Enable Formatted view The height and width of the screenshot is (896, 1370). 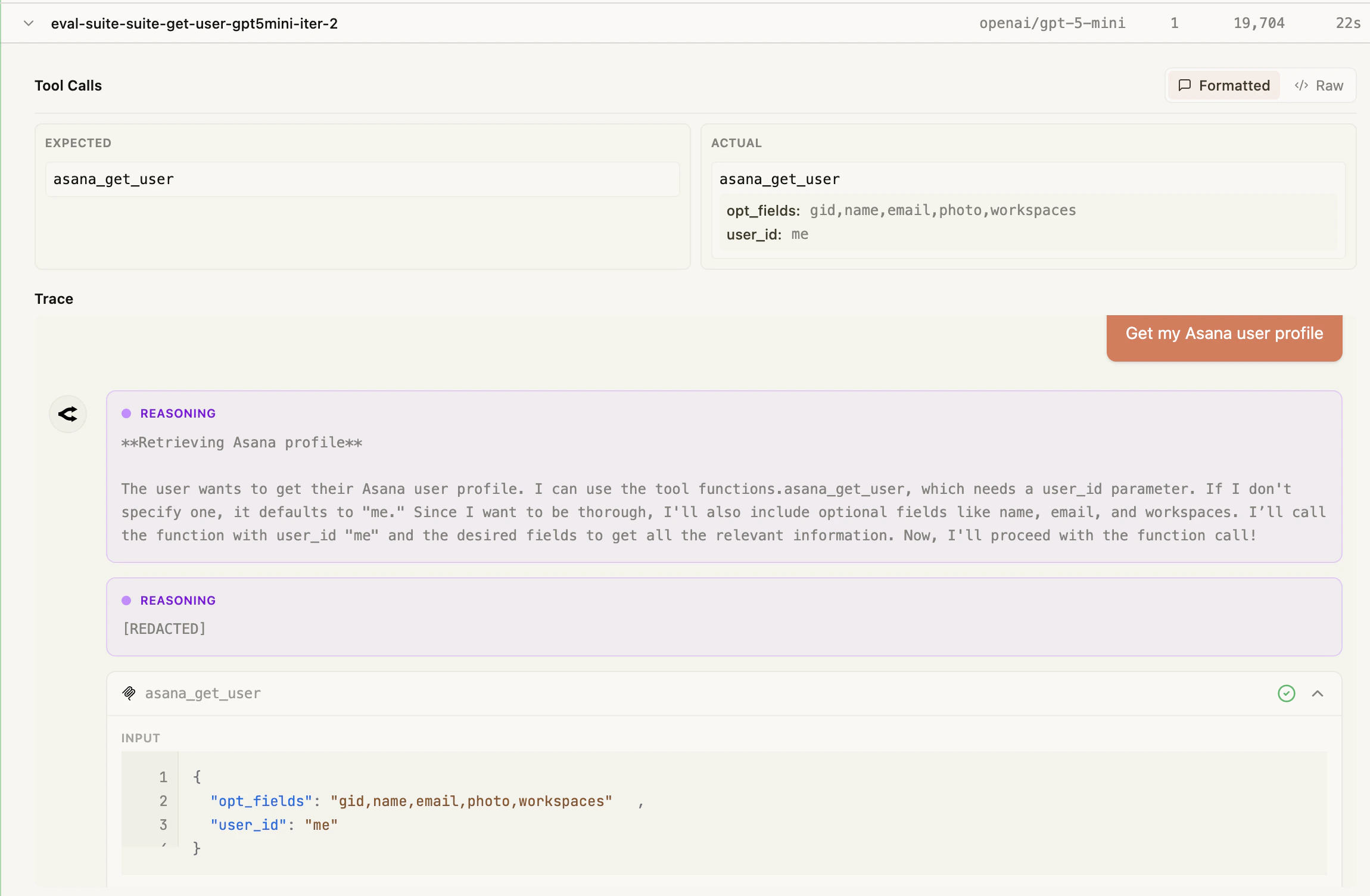coord(1223,85)
